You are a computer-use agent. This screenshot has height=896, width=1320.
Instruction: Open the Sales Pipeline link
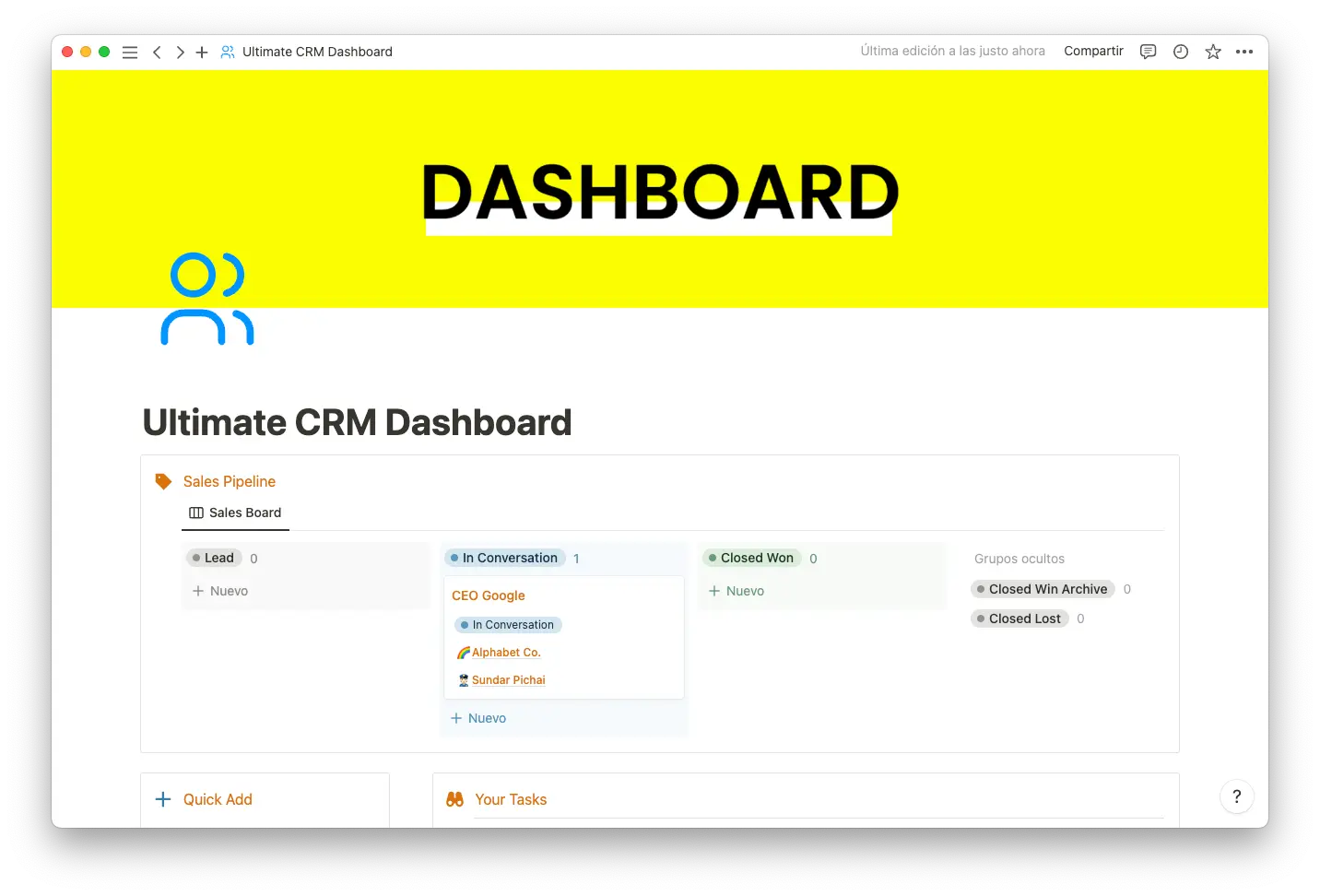229,482
